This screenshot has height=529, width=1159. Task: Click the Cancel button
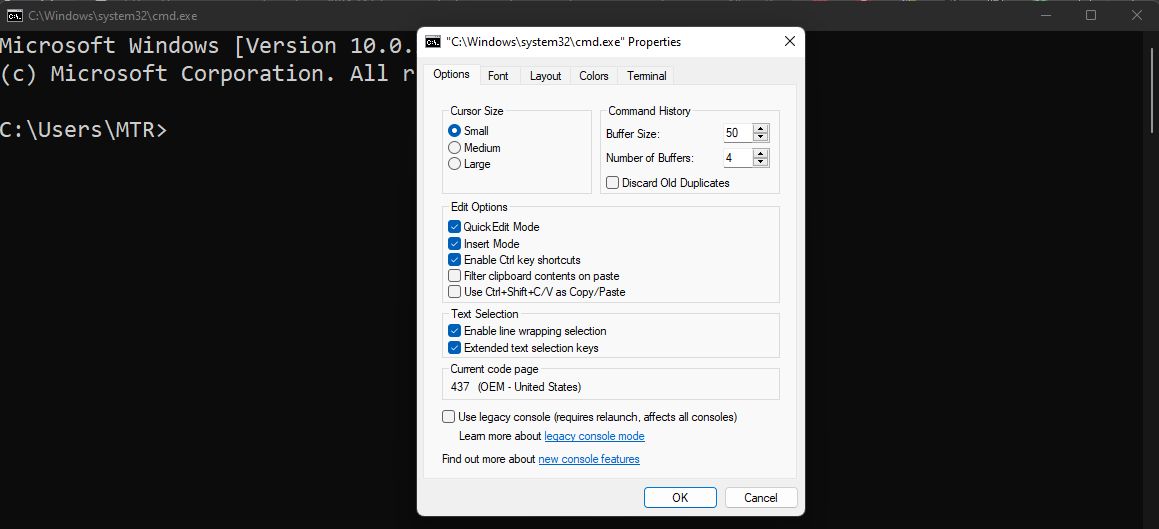761,497
